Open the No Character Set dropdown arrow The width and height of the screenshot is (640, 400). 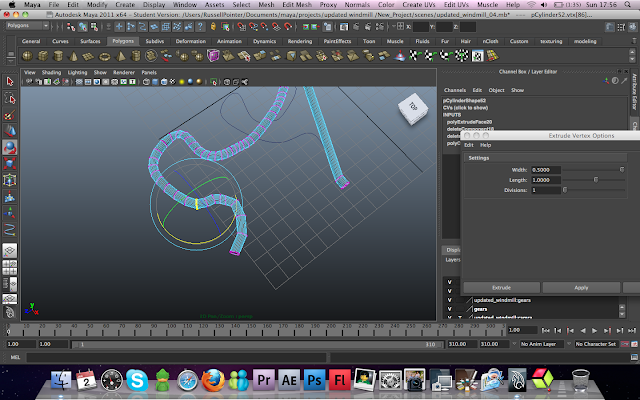pos(569,344)
